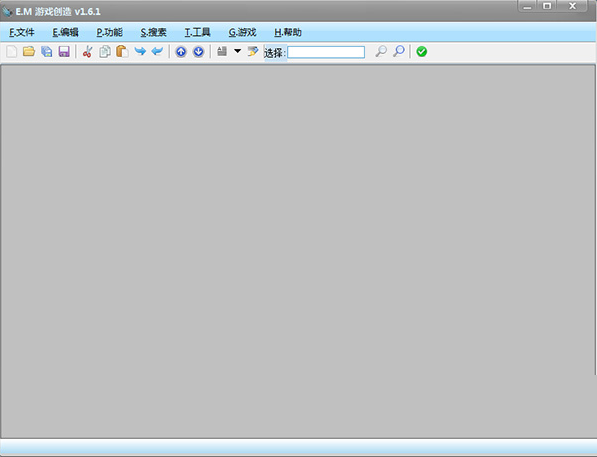
Task: Open the G.游戏 menu
Action: point(242,32)
